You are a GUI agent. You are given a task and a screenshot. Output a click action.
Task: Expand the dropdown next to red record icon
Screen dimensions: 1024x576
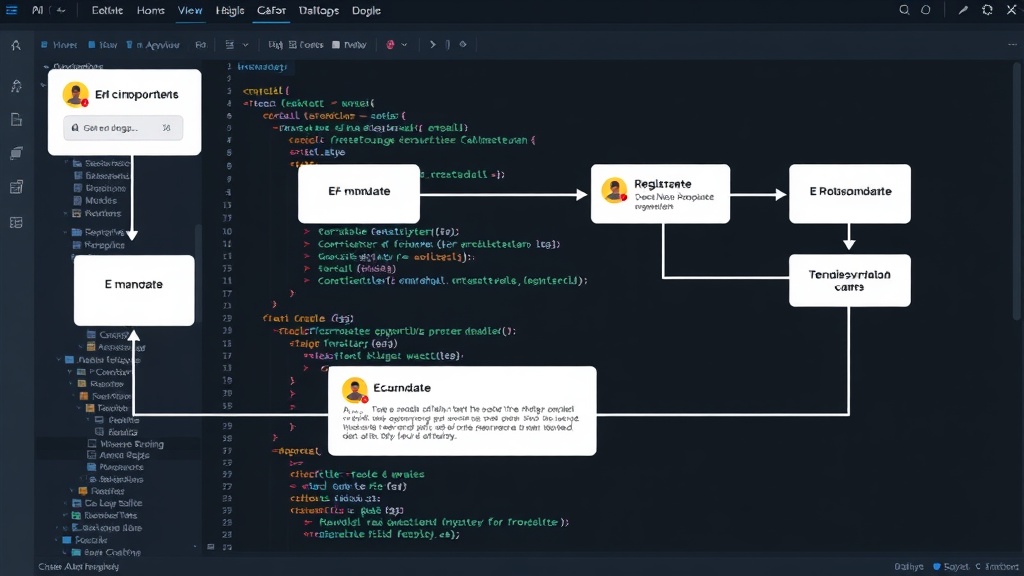404,44
